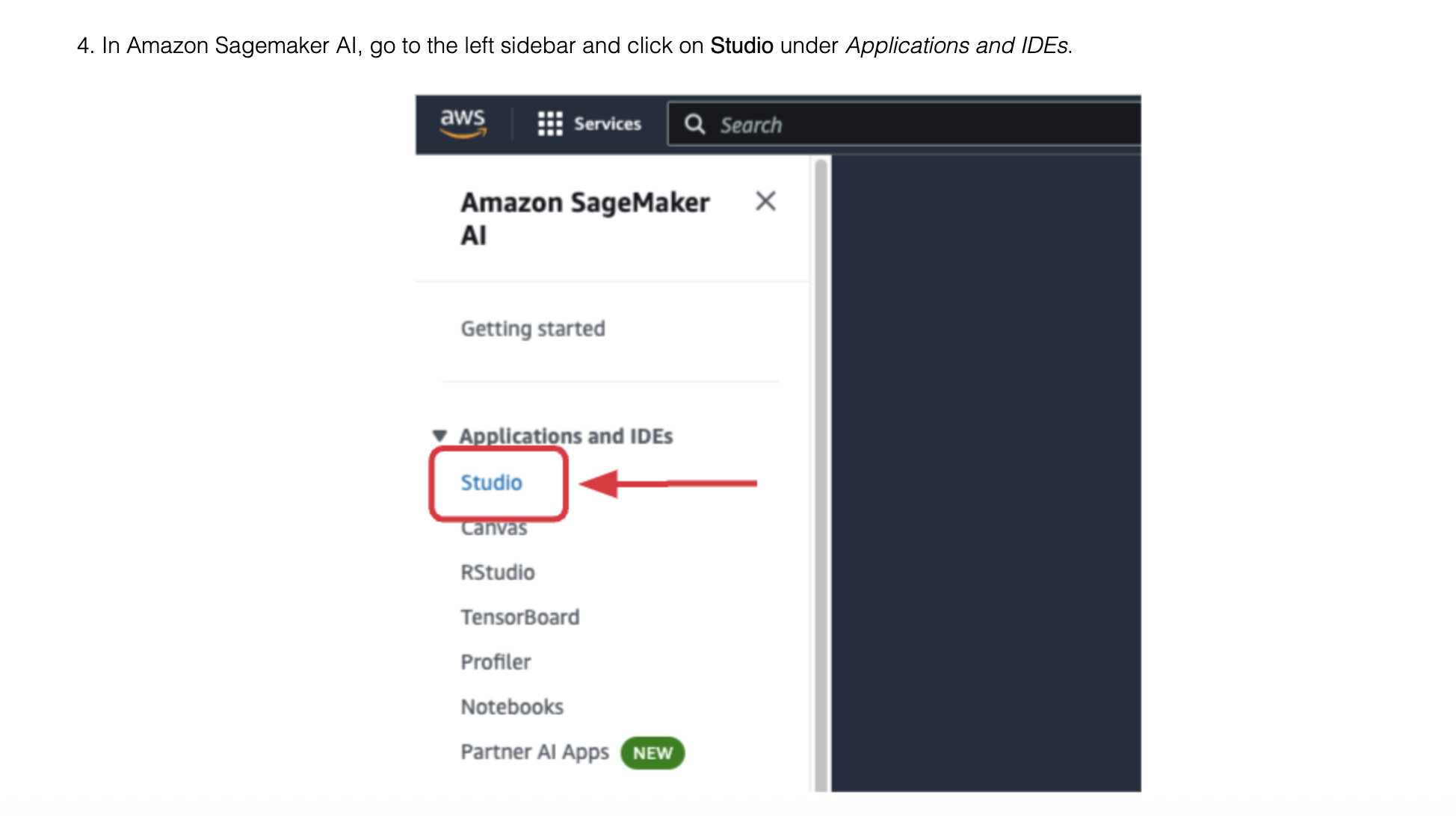Click the NEW badge beside Partner AI Apps
This screenshot has height=816, width=1456.
[x=653, y=752]
